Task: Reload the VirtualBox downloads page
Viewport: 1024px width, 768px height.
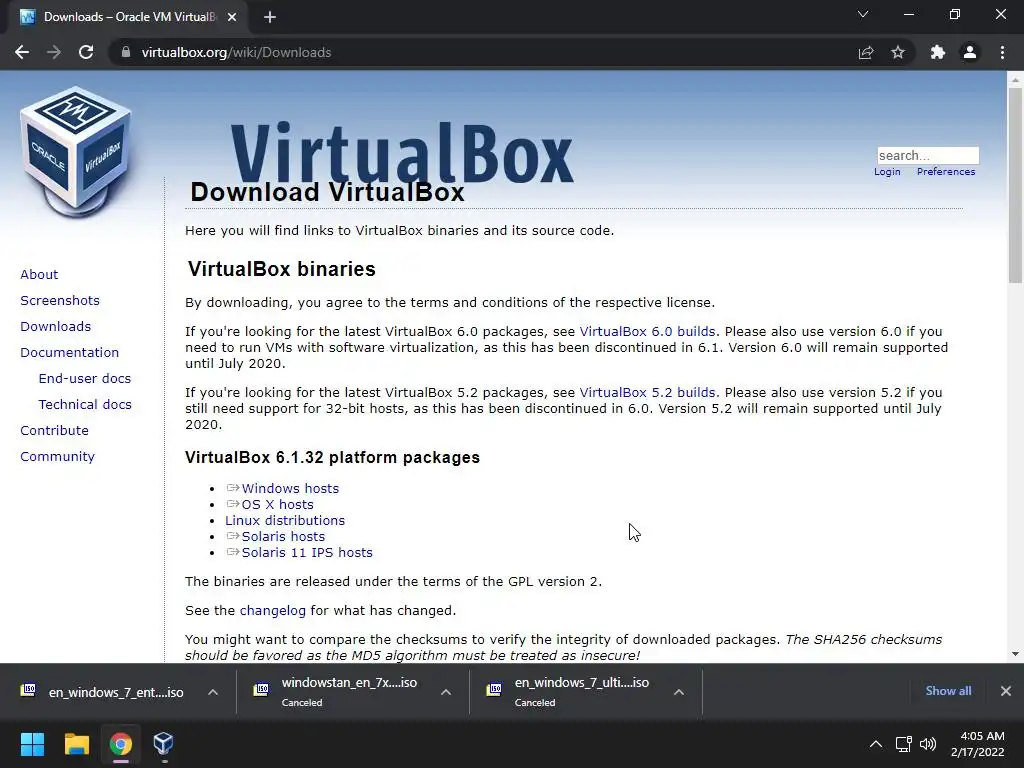Action: click(86, 52)
